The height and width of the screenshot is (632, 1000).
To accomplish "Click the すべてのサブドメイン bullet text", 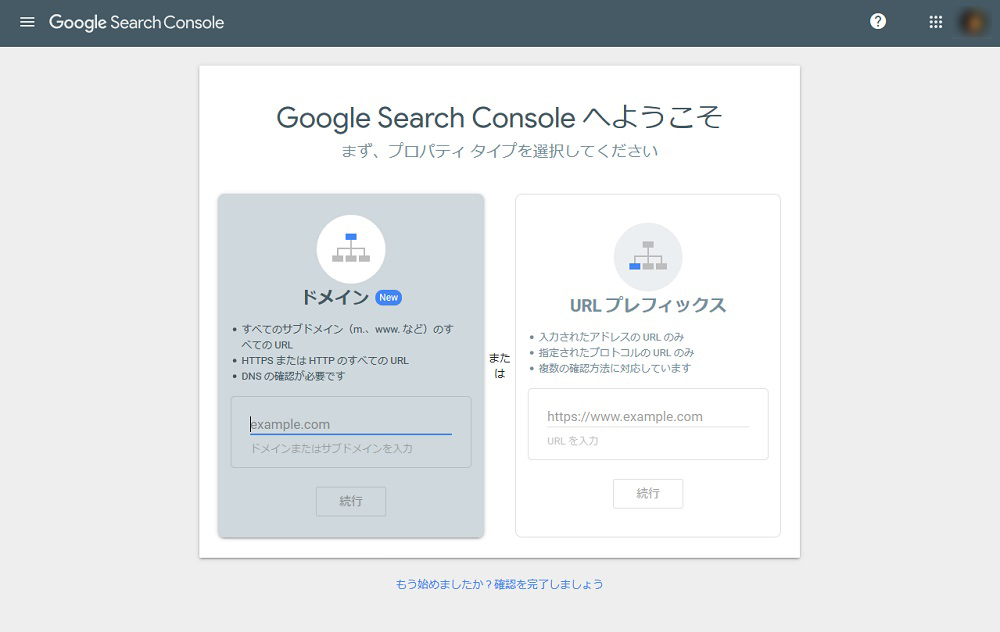I will 348,337.
